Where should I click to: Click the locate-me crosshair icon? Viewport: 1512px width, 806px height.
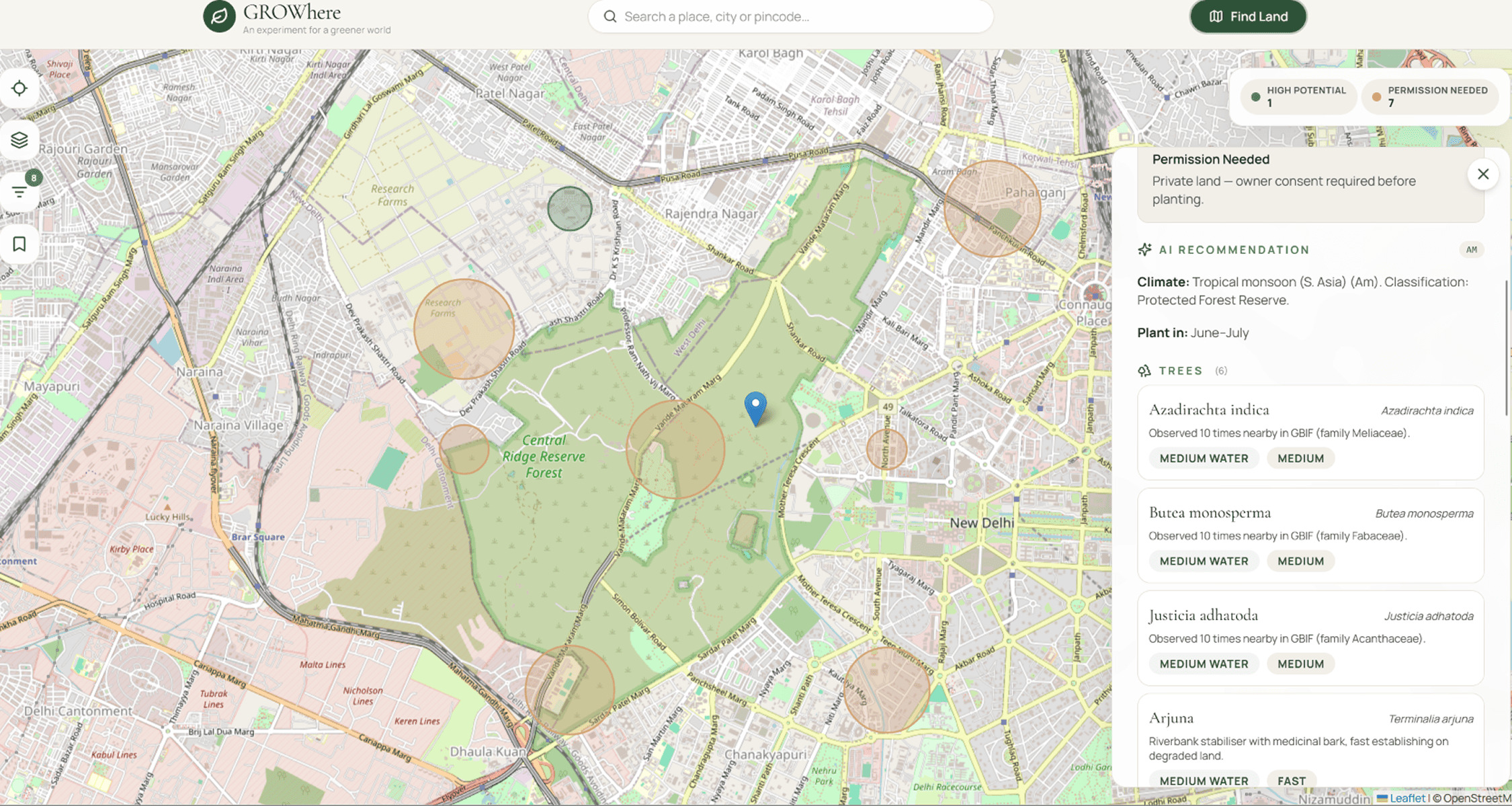coord(19,88)
